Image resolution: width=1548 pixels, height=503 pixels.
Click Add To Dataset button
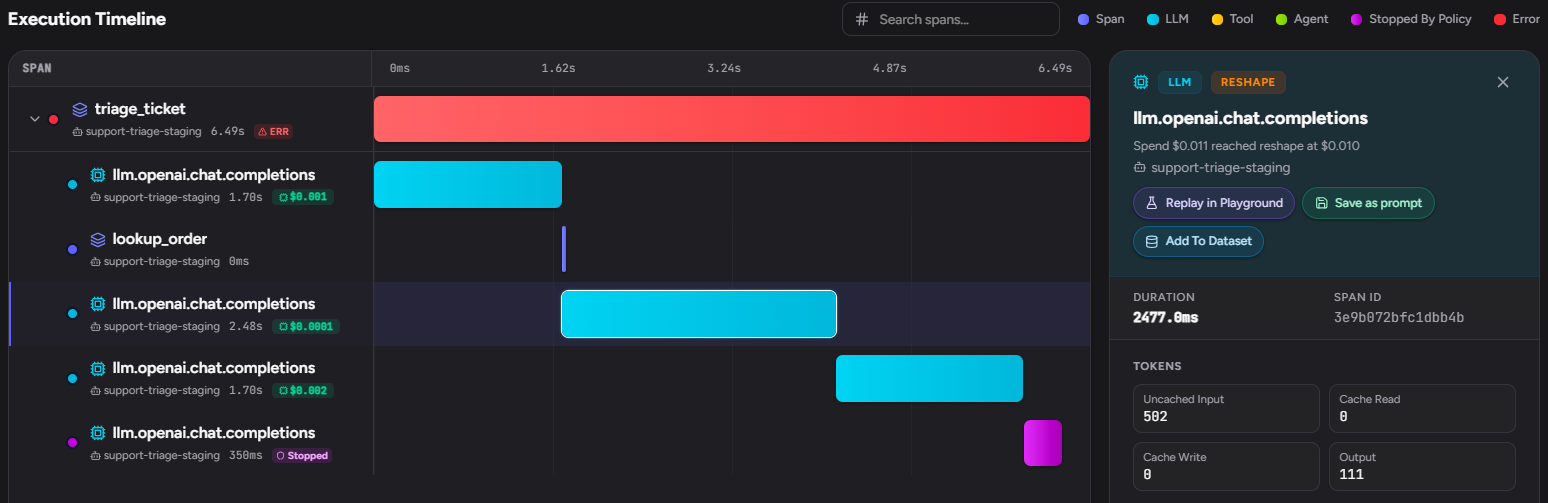[1198, 241]
